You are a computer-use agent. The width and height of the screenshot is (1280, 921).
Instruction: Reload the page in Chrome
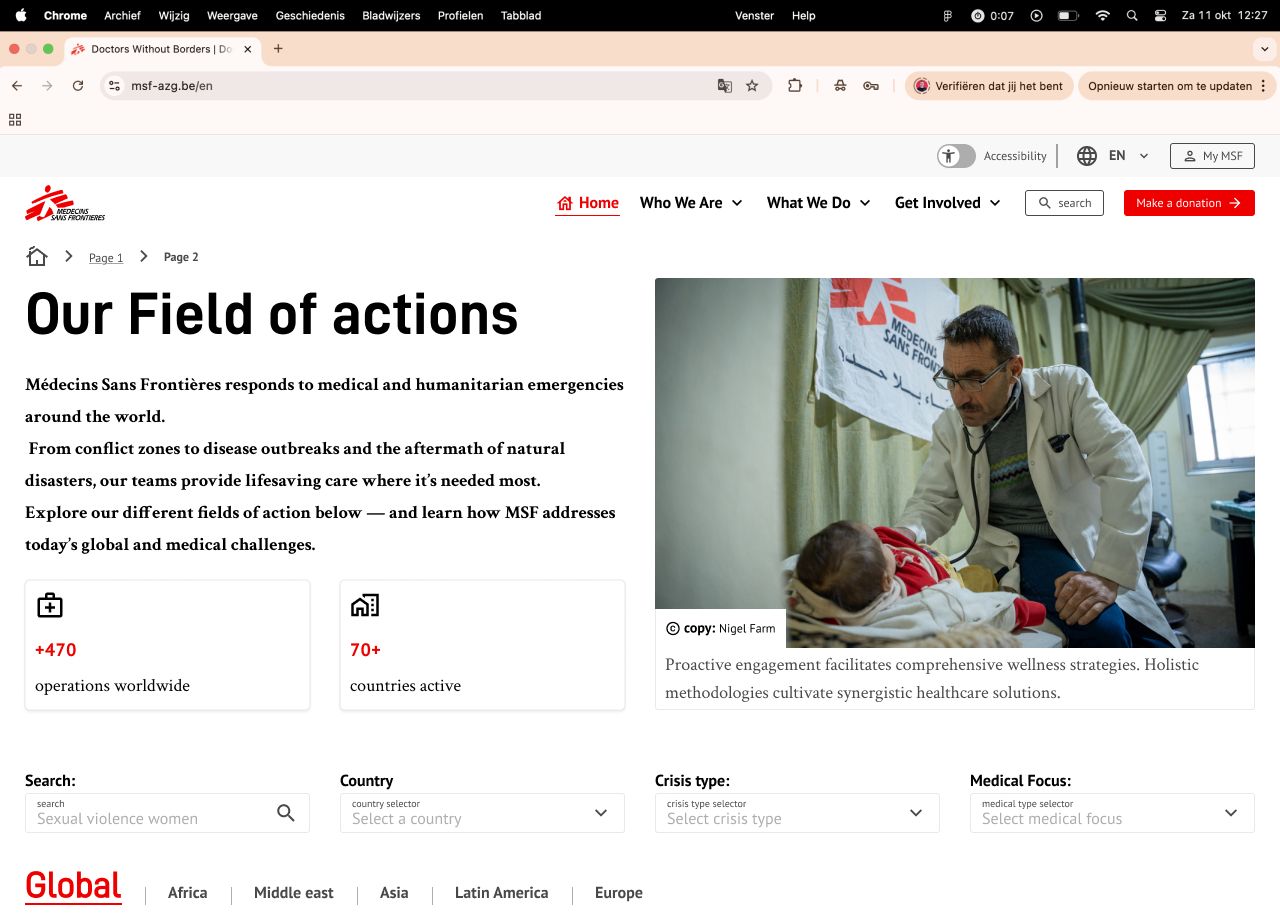[78, 86]
